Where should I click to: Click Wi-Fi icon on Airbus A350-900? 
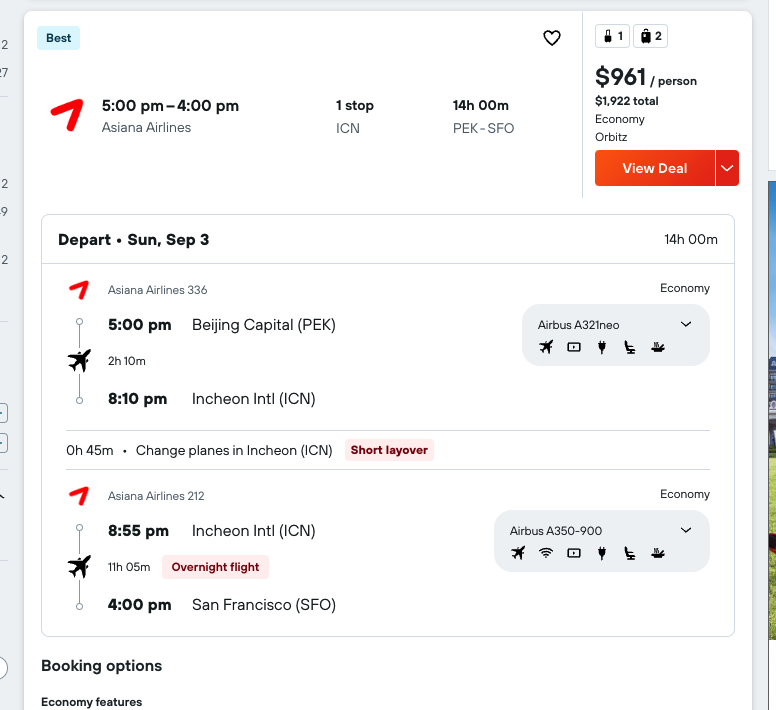[546, 553]
